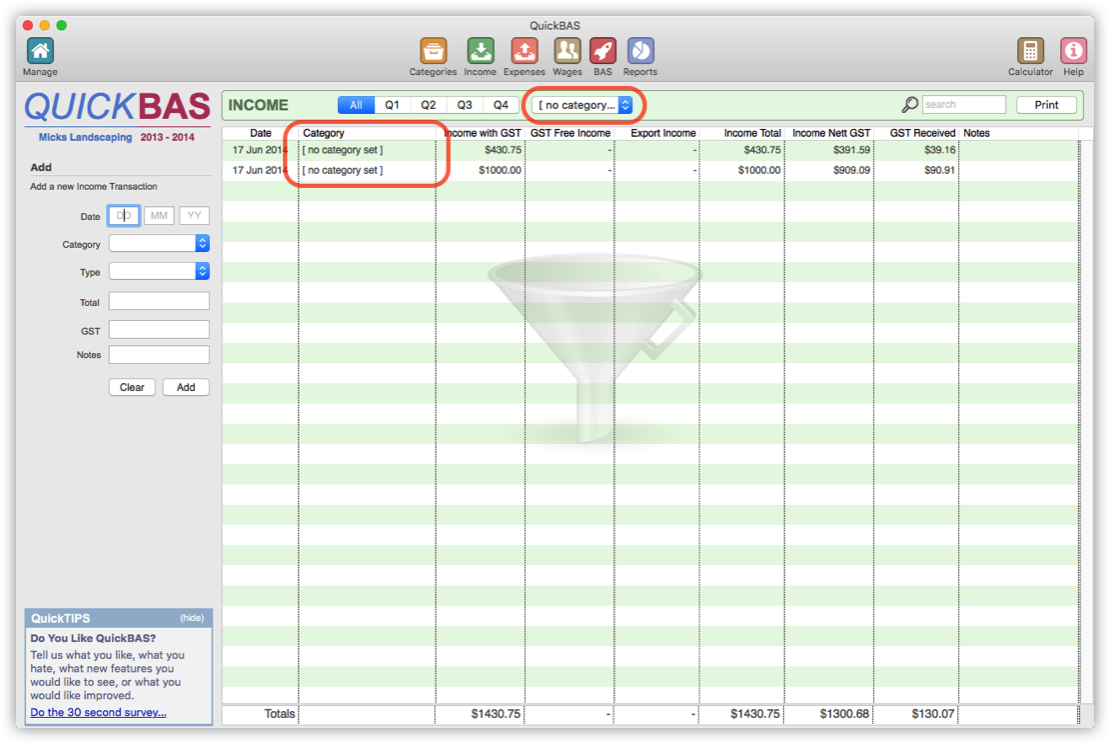Click the Clear button

tap(132, 387)
